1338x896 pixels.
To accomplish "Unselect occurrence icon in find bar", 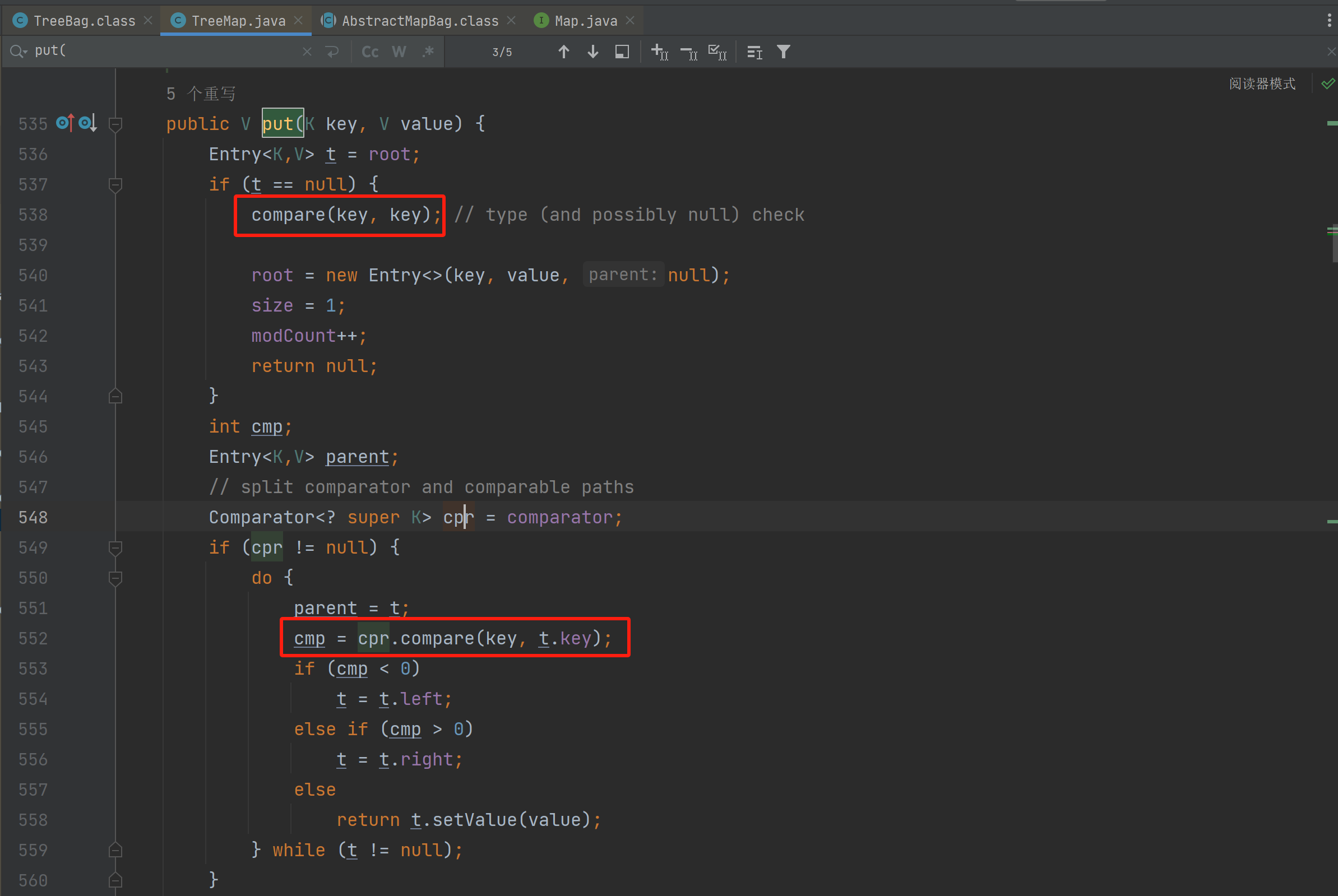I will tap(688, 52).
